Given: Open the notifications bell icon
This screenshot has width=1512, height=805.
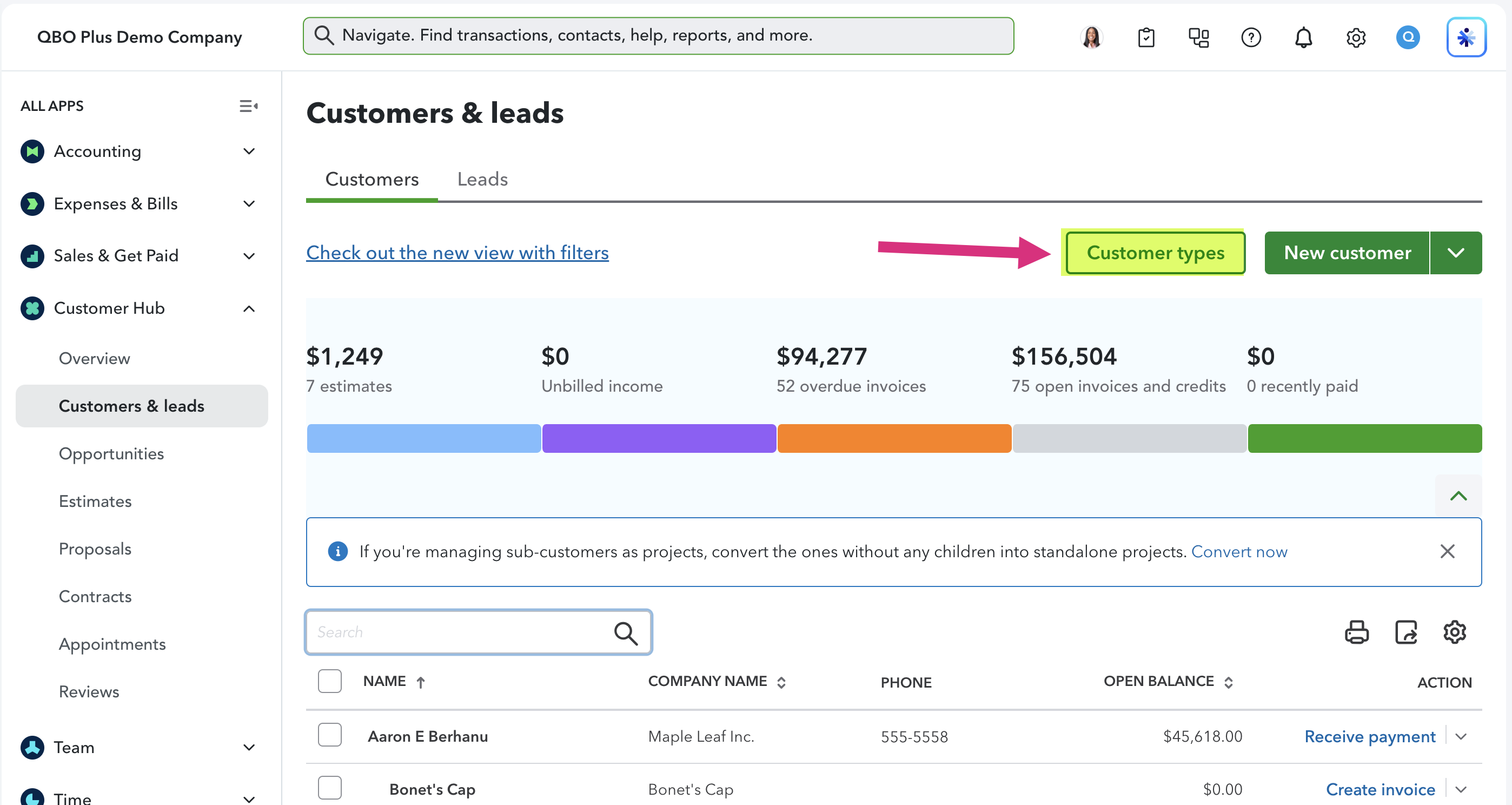Looking at the screenshot, I should (x=1303, y=37).
